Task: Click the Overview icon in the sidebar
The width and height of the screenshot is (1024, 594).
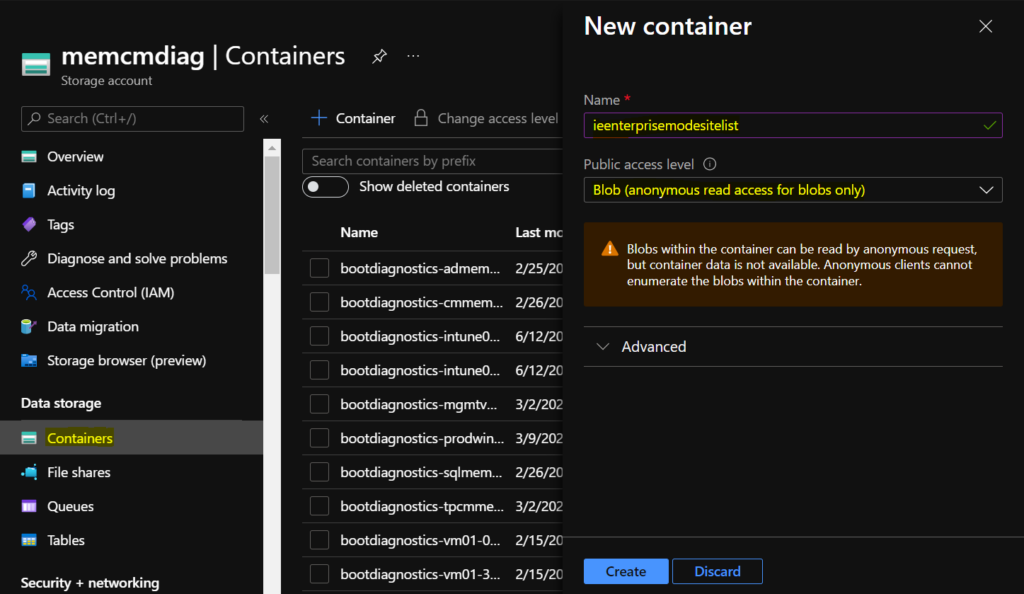Action: [x=29, y=157]
